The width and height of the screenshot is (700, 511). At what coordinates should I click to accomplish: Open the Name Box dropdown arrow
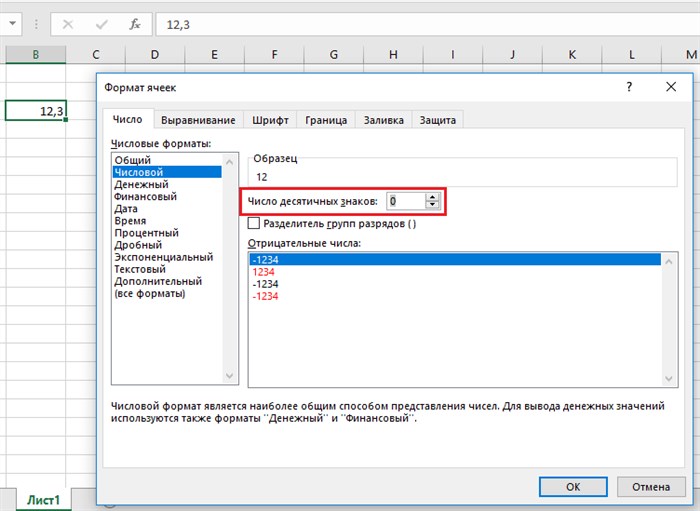12,23
